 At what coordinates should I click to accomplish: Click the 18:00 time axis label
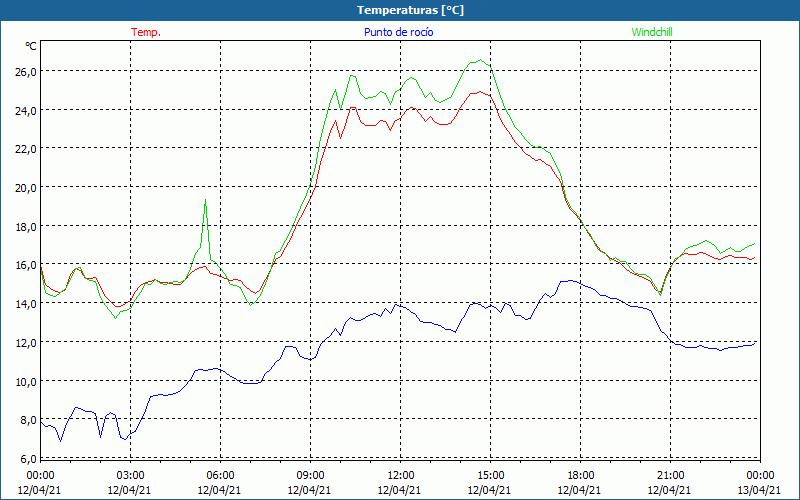(x=580, y=476)
